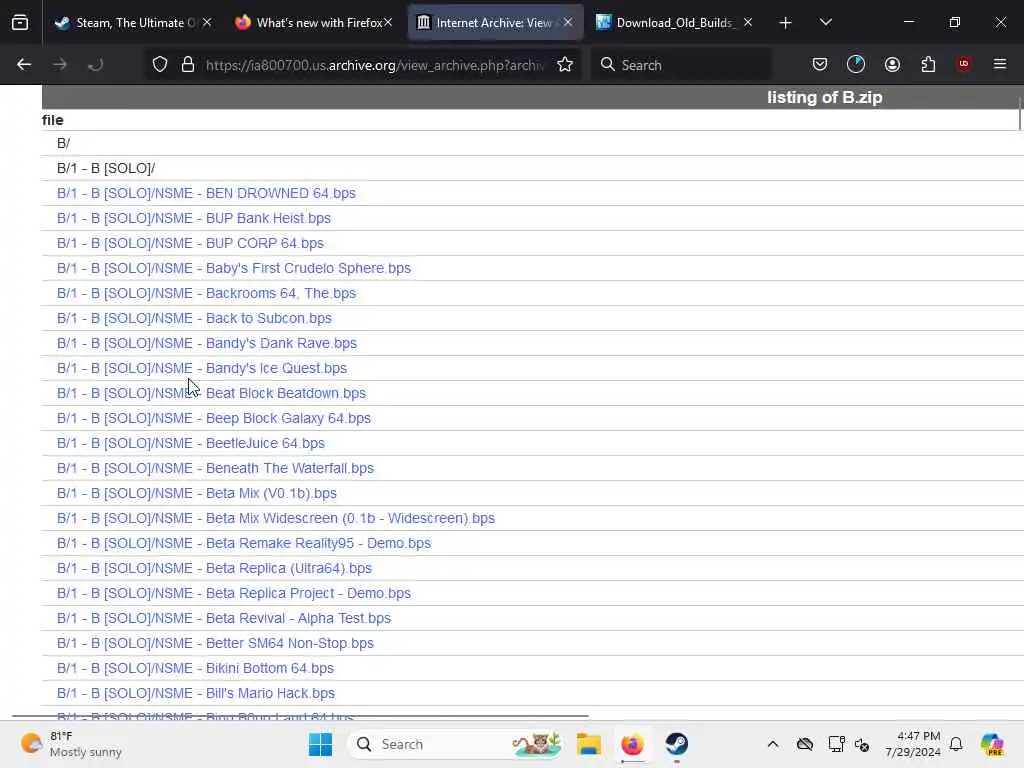Open the Firefox View button
This screenshot has height=768, width=1024.
pos(20,23)
